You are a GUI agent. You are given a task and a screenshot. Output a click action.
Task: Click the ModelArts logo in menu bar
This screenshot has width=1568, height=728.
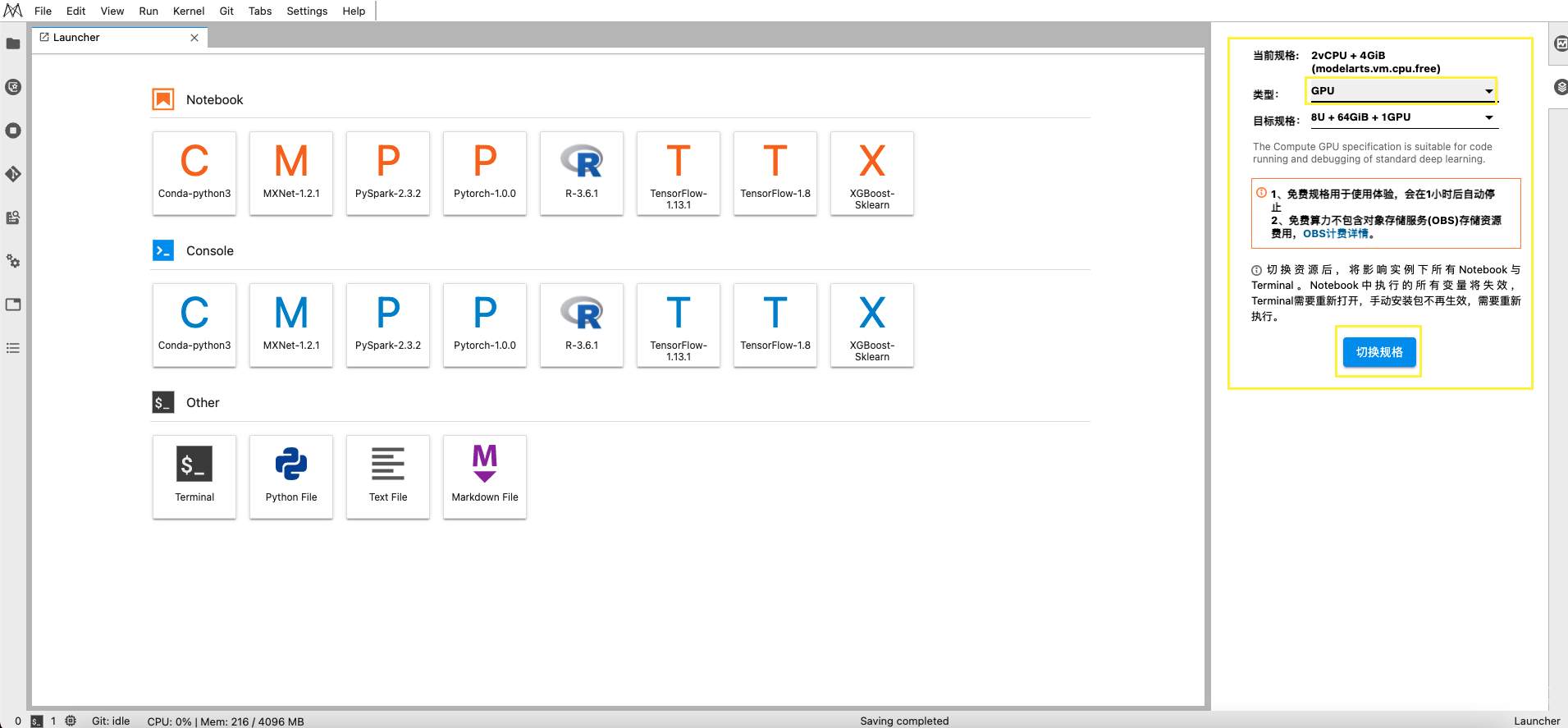13,11
